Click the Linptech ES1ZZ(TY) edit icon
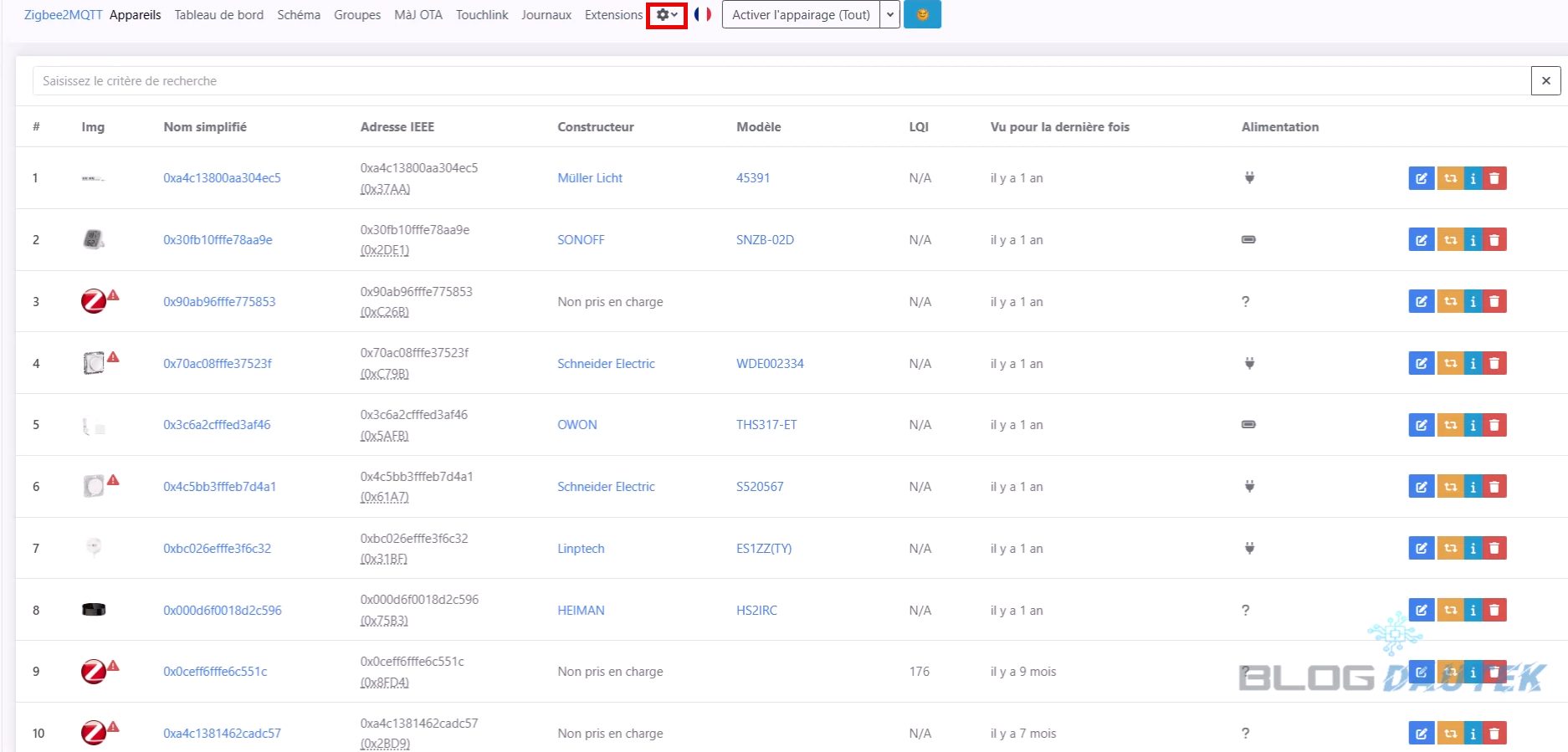 tap(1421, 549)
